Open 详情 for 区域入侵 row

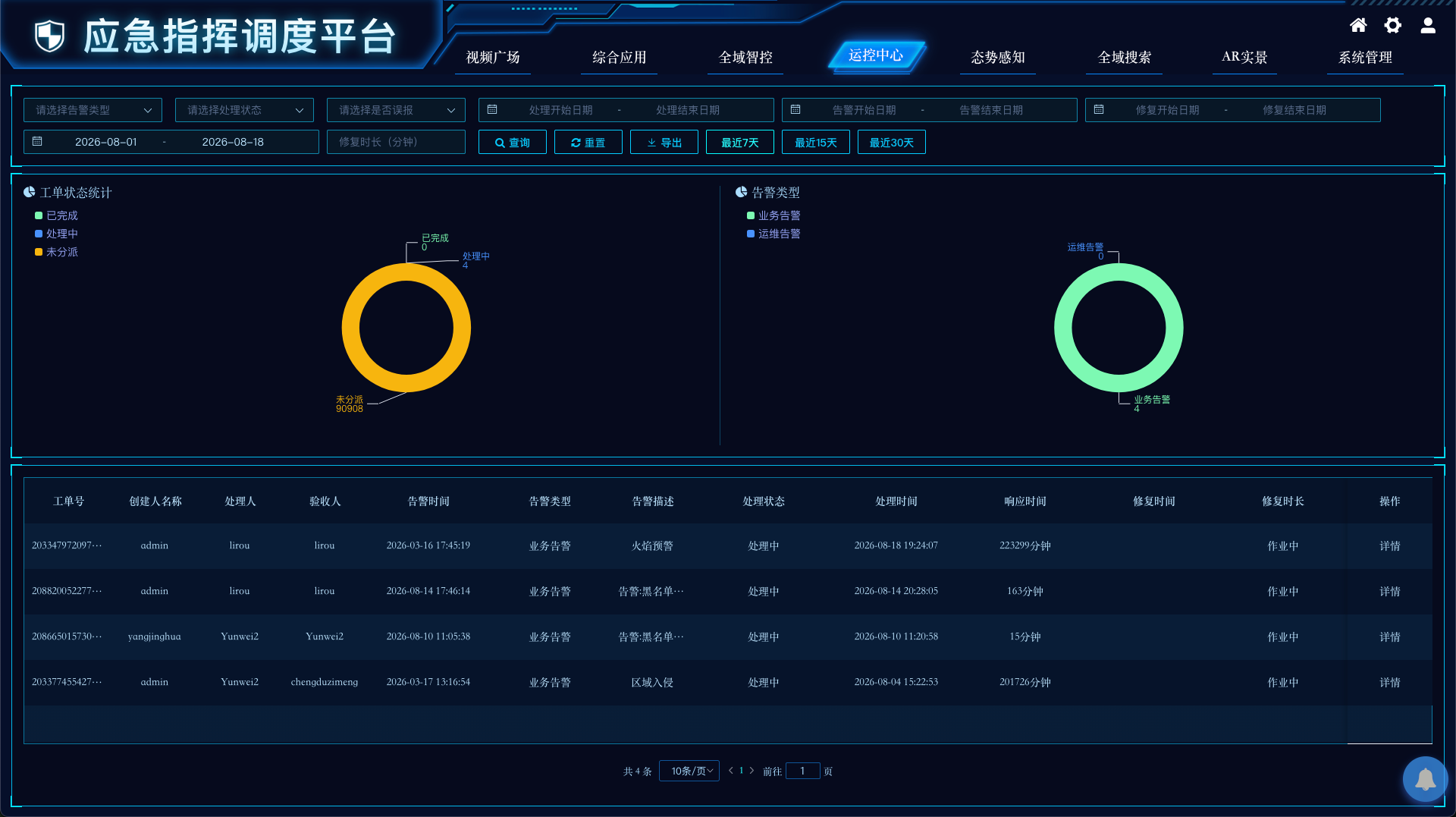(1390, 683)
